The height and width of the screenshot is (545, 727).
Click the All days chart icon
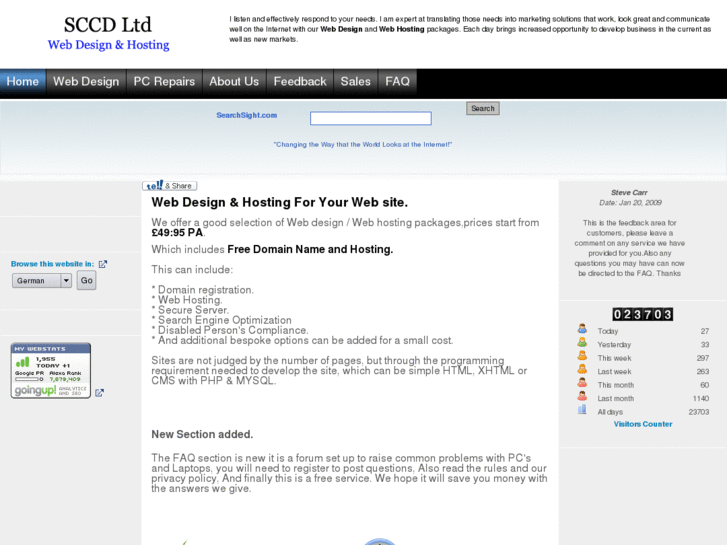(582, 410)
